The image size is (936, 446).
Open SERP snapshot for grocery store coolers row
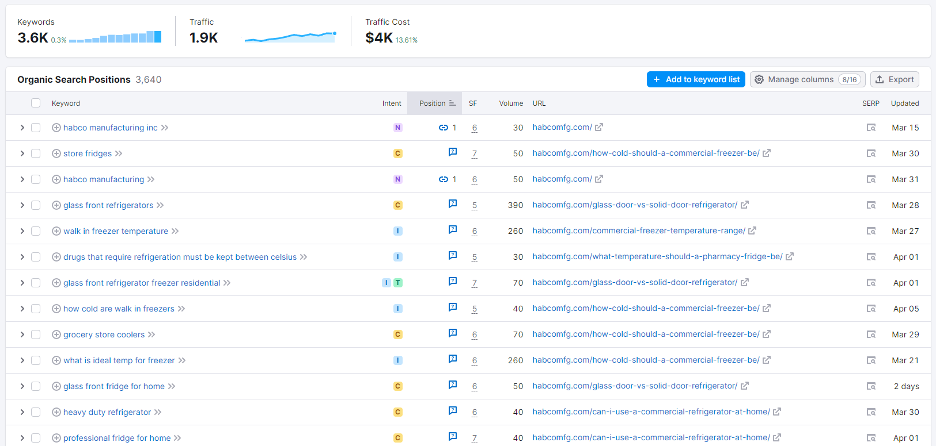tap(871, 334)
